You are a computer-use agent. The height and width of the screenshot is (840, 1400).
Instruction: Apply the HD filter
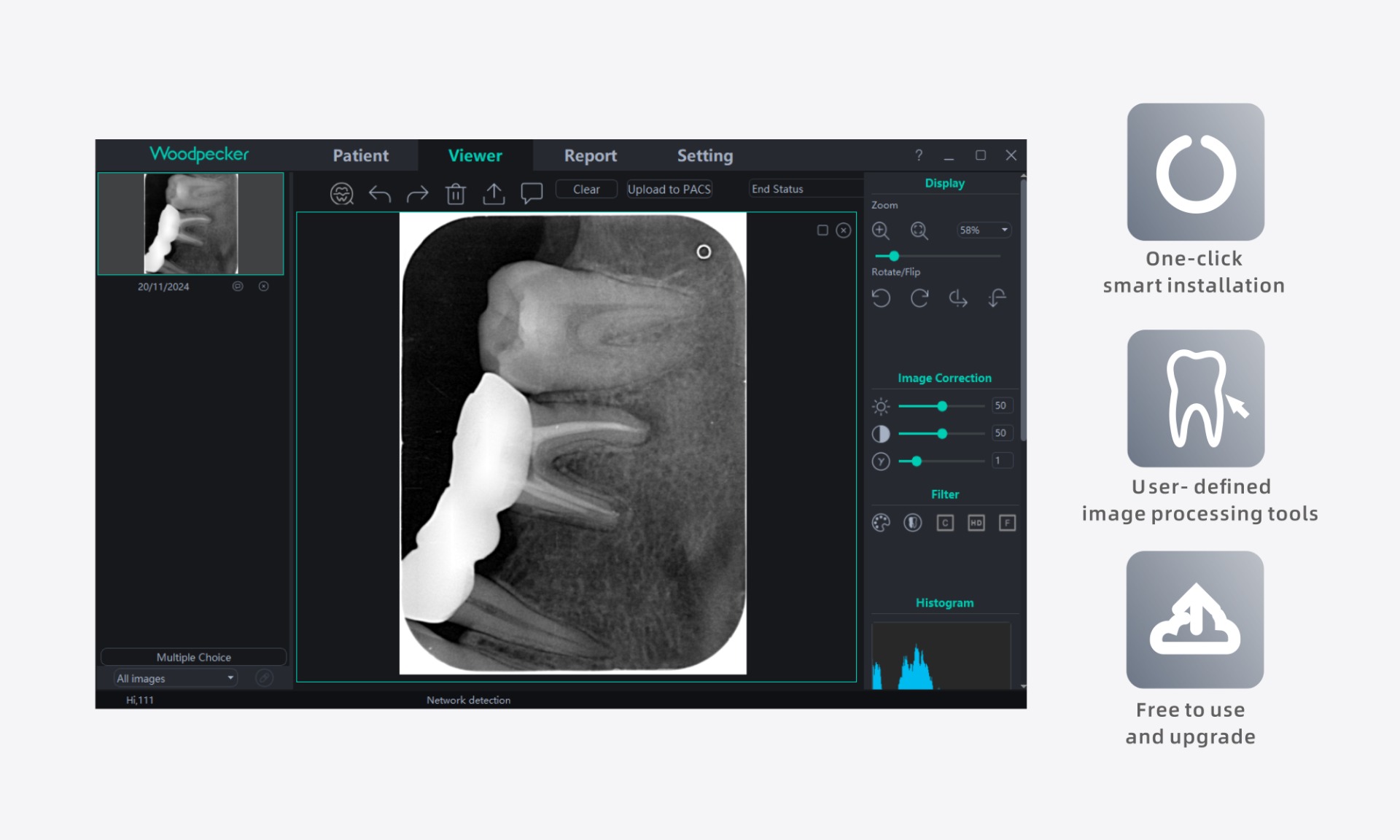coord(976,523)
